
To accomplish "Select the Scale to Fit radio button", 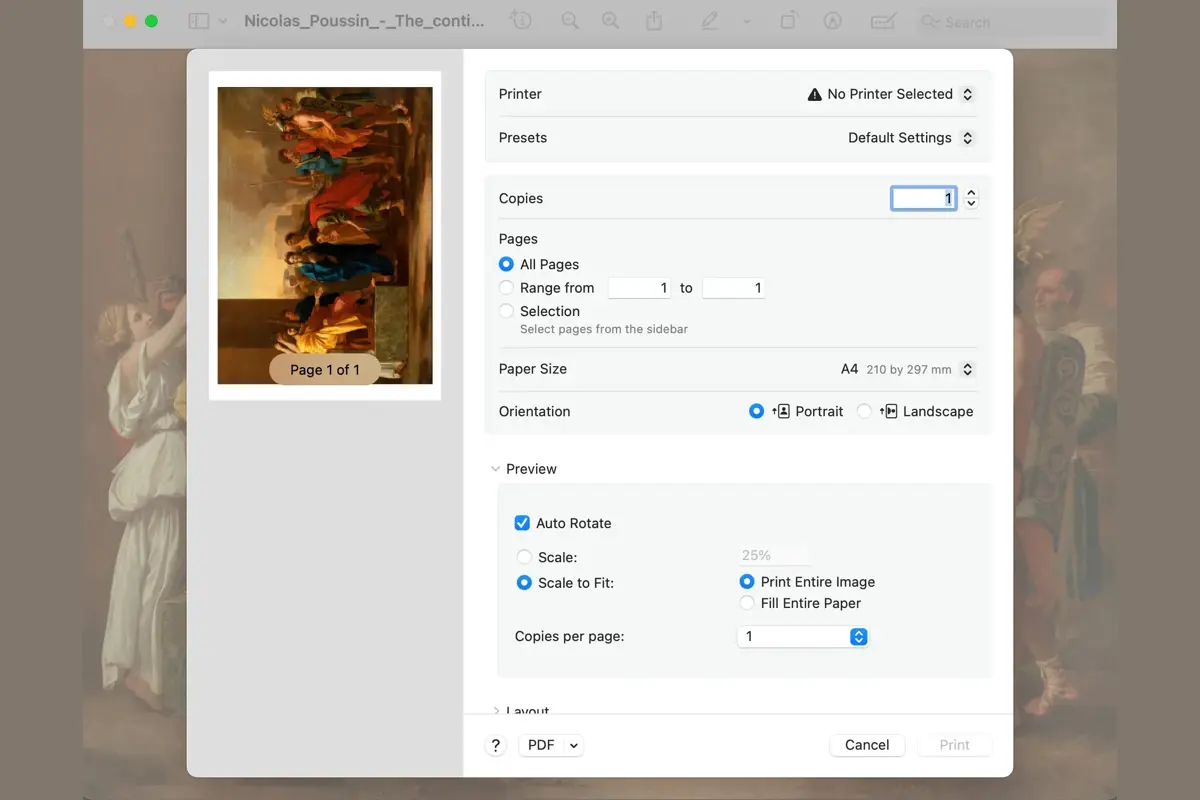I will tap(524, 583).
